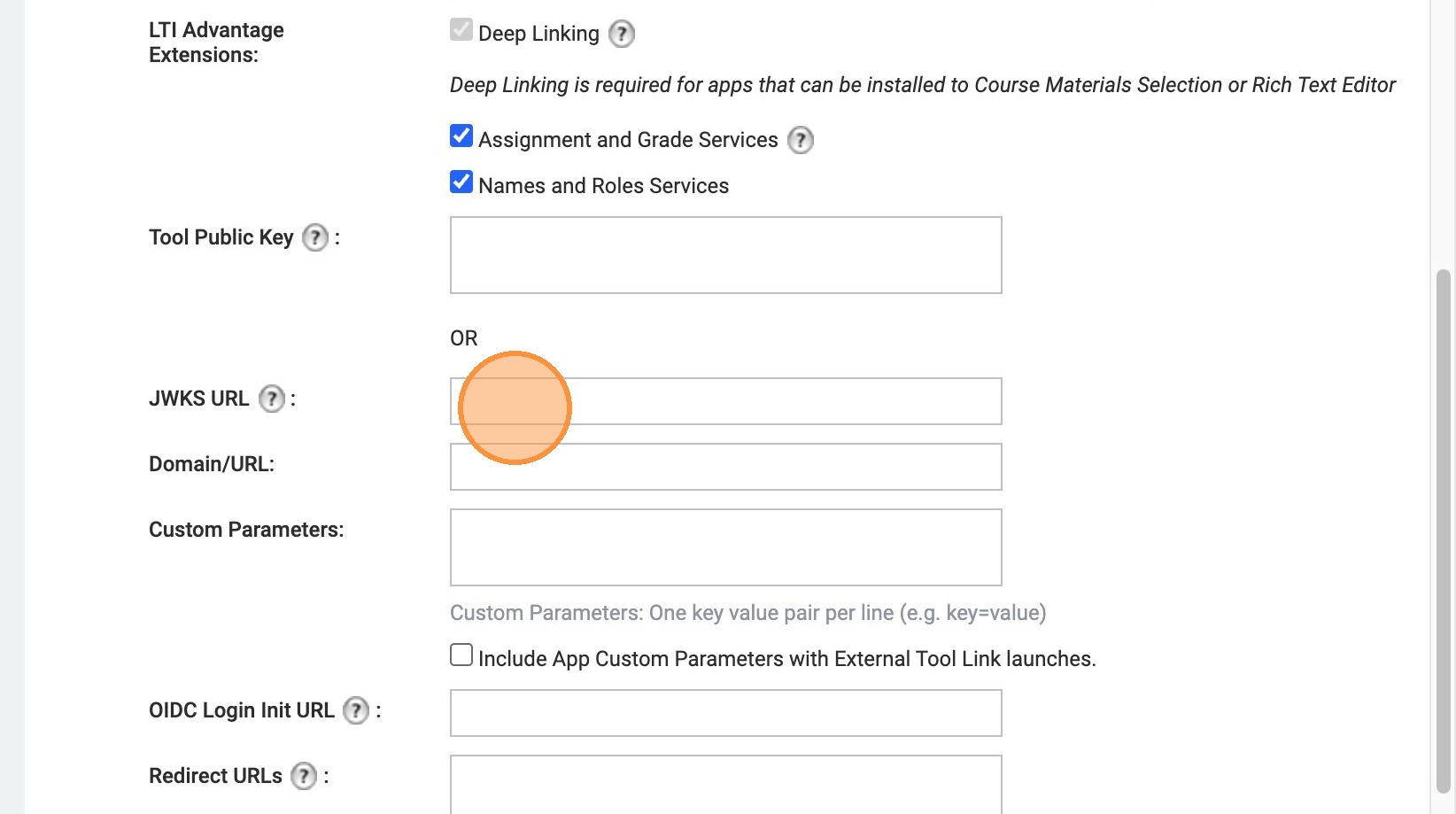Screen dimensions: 1456x814
Task: Click the Tool Public Key help icon
Action: pos(315,237)
